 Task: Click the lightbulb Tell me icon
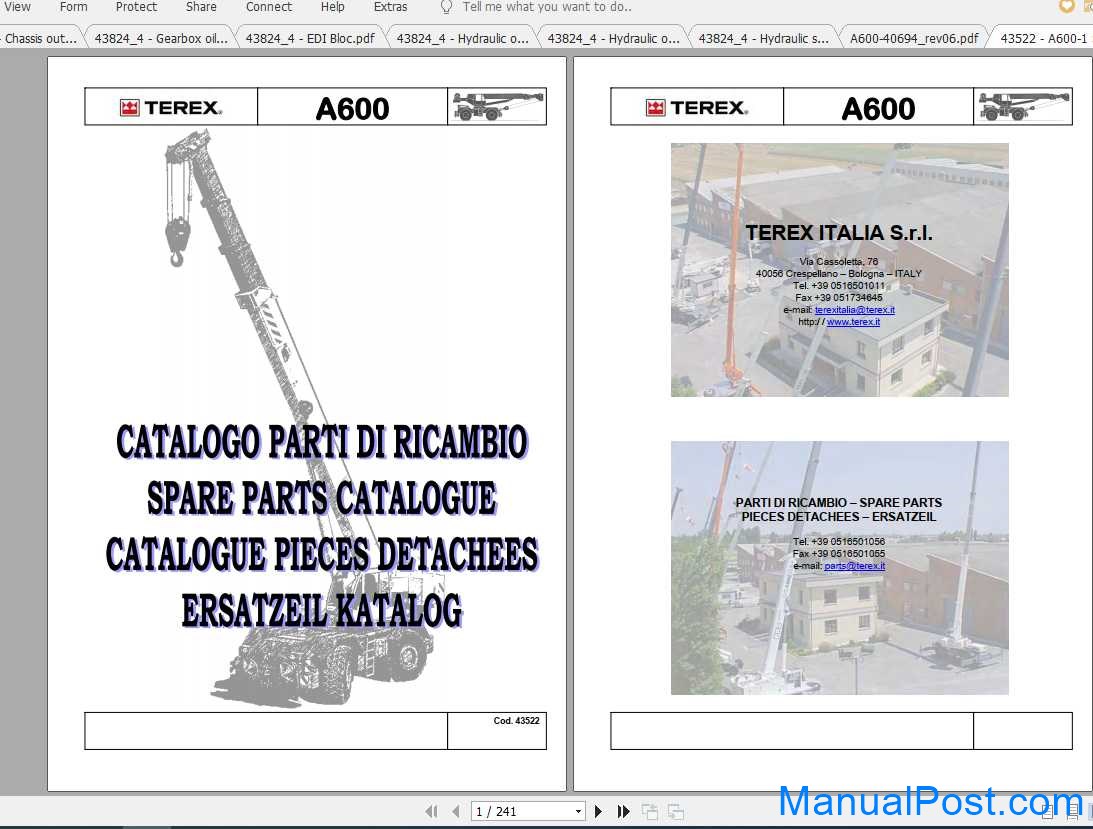446,7
